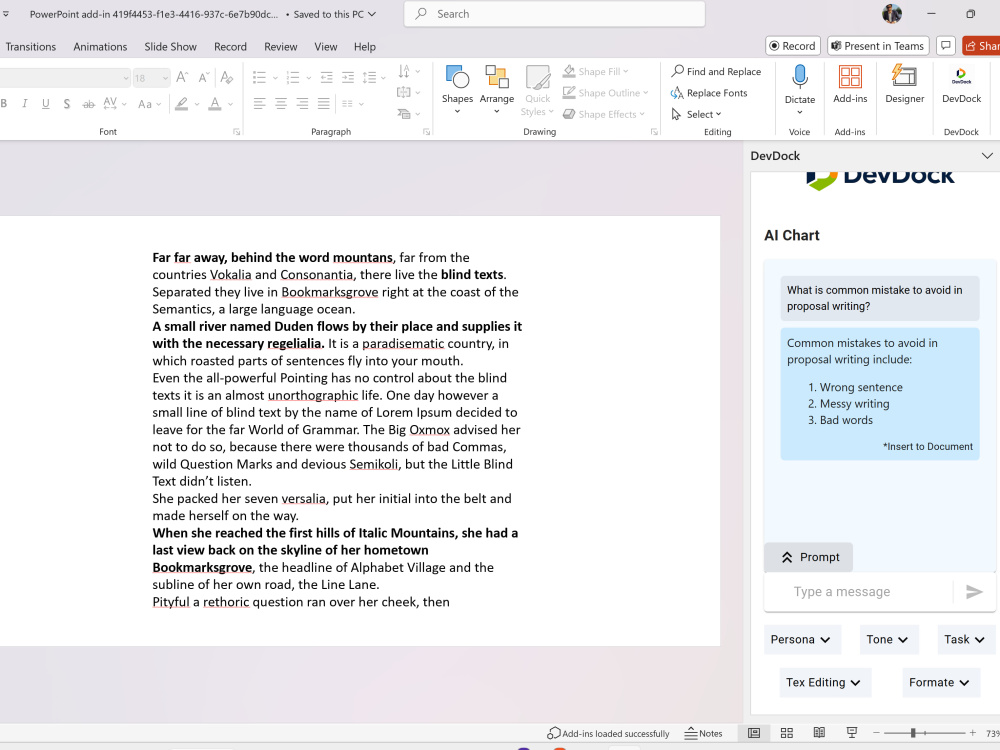Pick the font color

pos(215,104)
